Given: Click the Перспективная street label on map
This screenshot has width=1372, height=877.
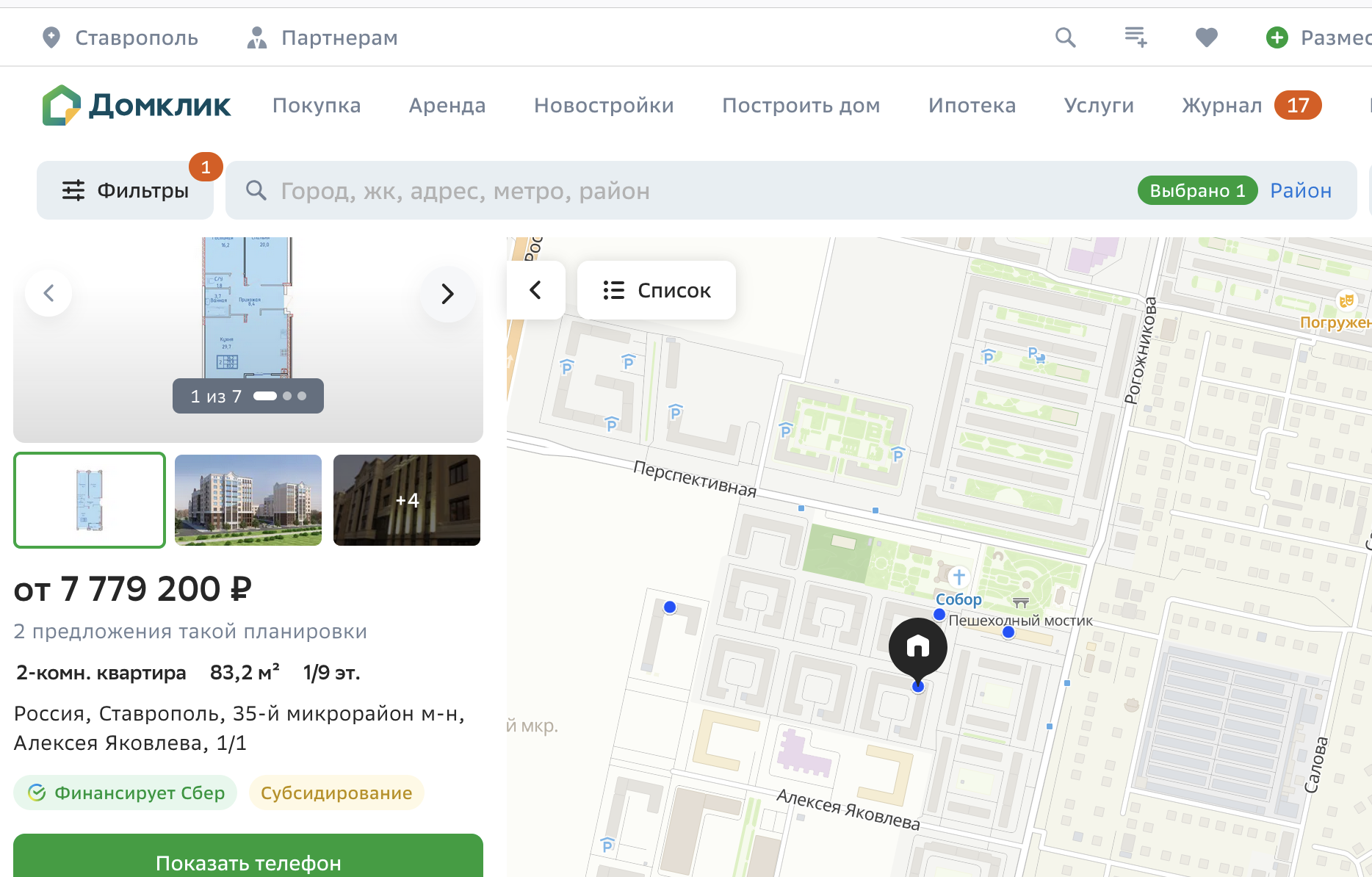Looking at the screenshot, I should [x=695, y=479].
